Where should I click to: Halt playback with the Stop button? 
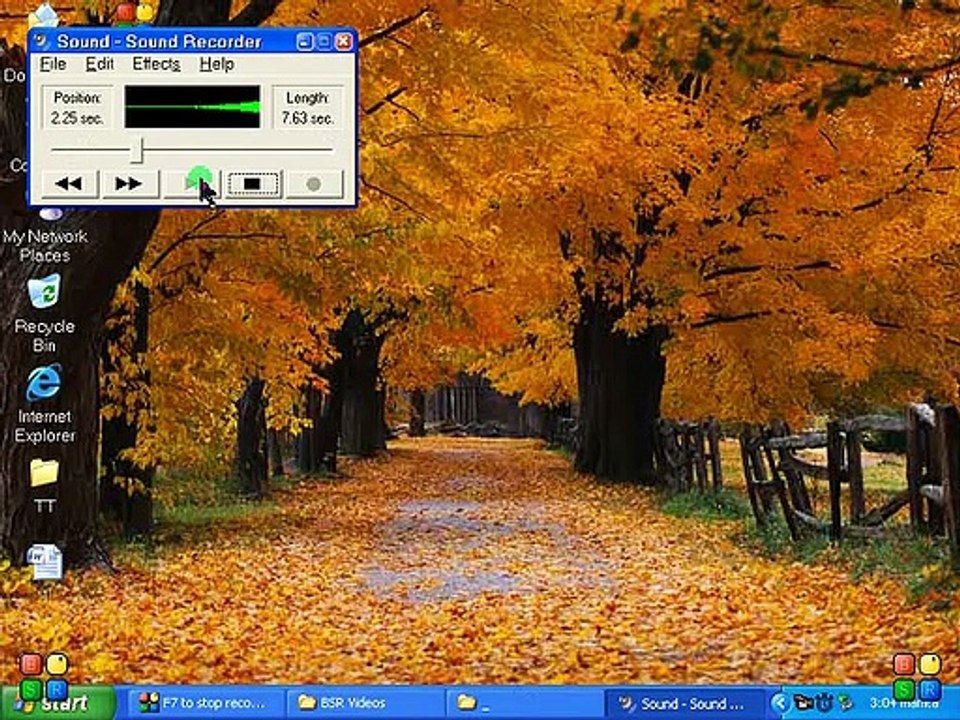click(252, 184)
